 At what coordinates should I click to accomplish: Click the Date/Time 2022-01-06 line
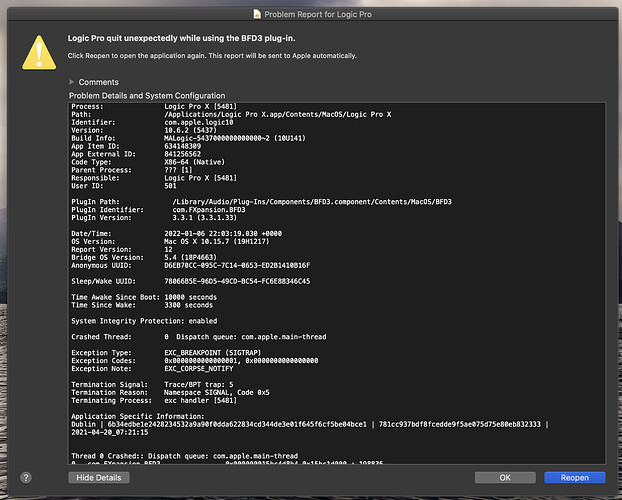177,233
